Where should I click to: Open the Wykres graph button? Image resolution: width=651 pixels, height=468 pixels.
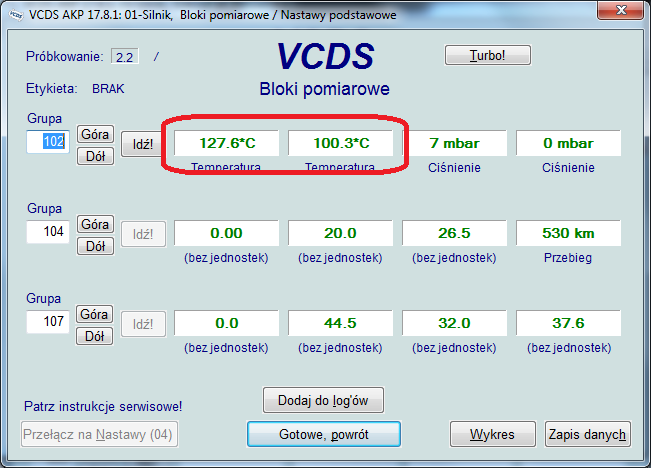(x=493, y=434)
